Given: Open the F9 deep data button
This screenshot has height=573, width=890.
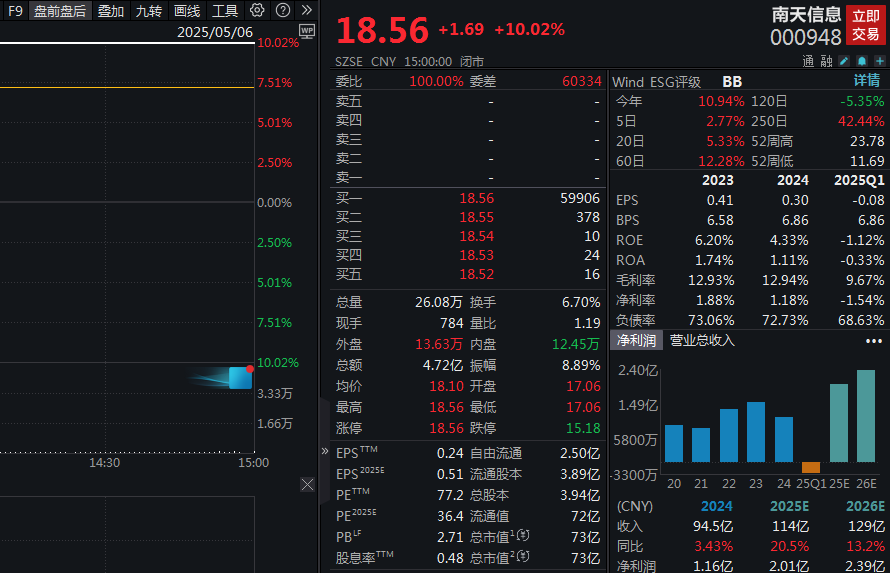Looking at the screenshot, I should (15, 11).
